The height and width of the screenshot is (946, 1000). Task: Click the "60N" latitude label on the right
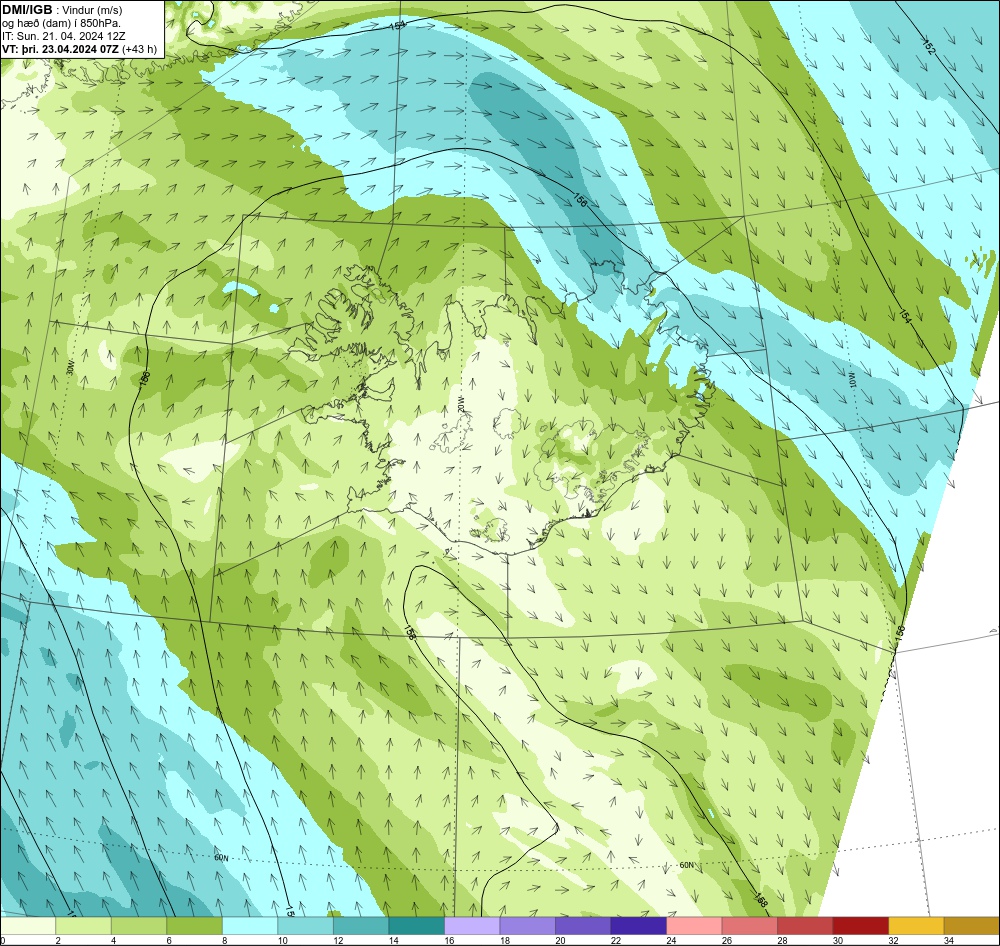(x=686, y=866)
